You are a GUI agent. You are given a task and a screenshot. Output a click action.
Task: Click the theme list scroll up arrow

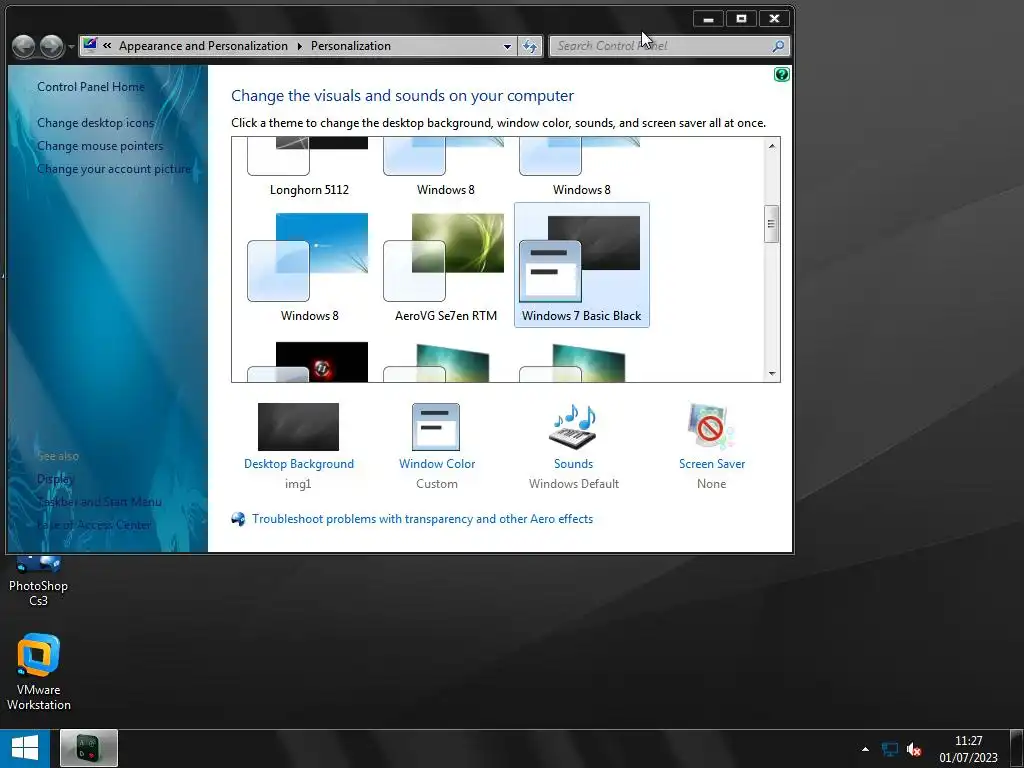(772, 146)
